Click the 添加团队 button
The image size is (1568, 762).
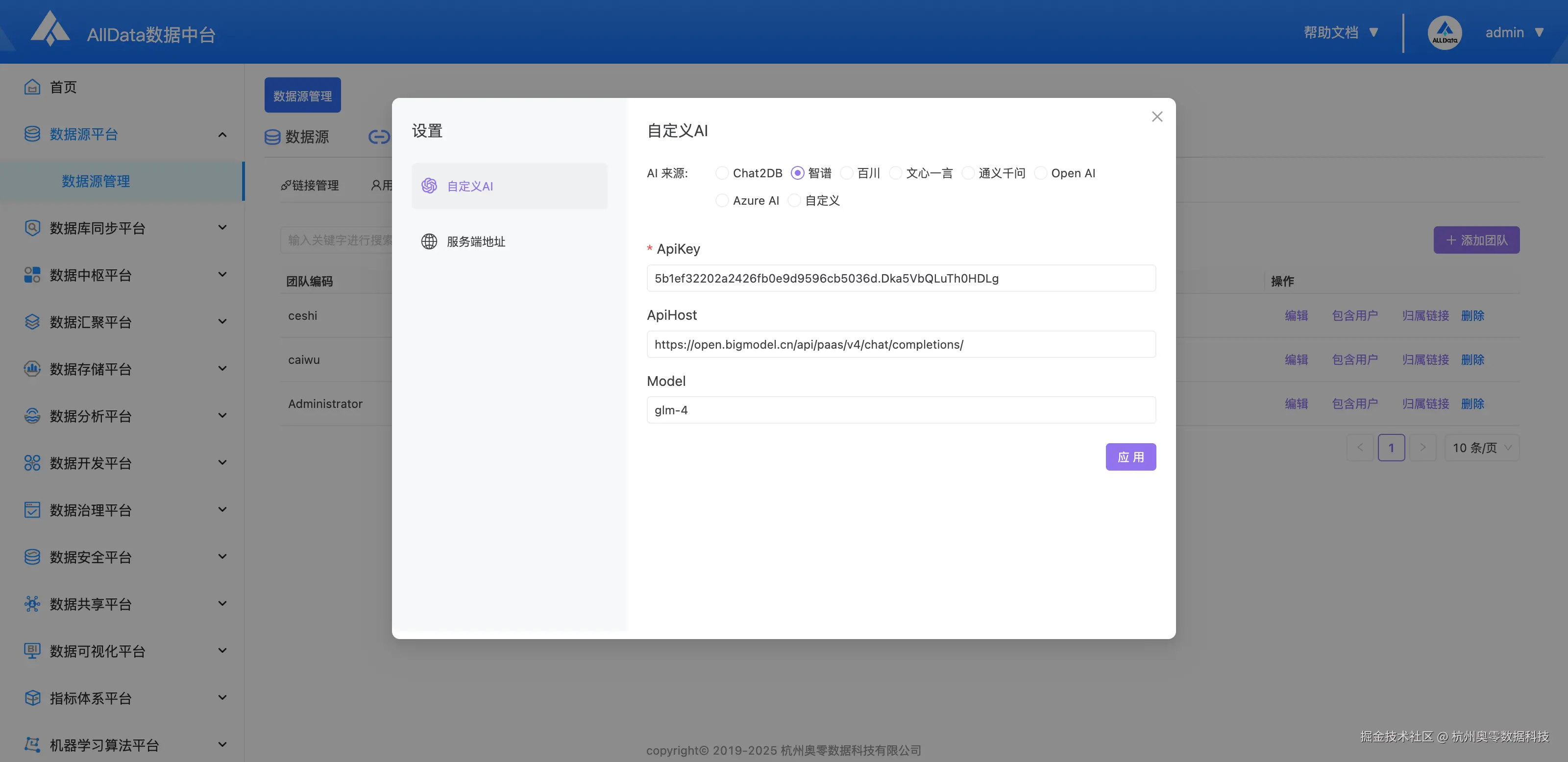coord(1476,240)
